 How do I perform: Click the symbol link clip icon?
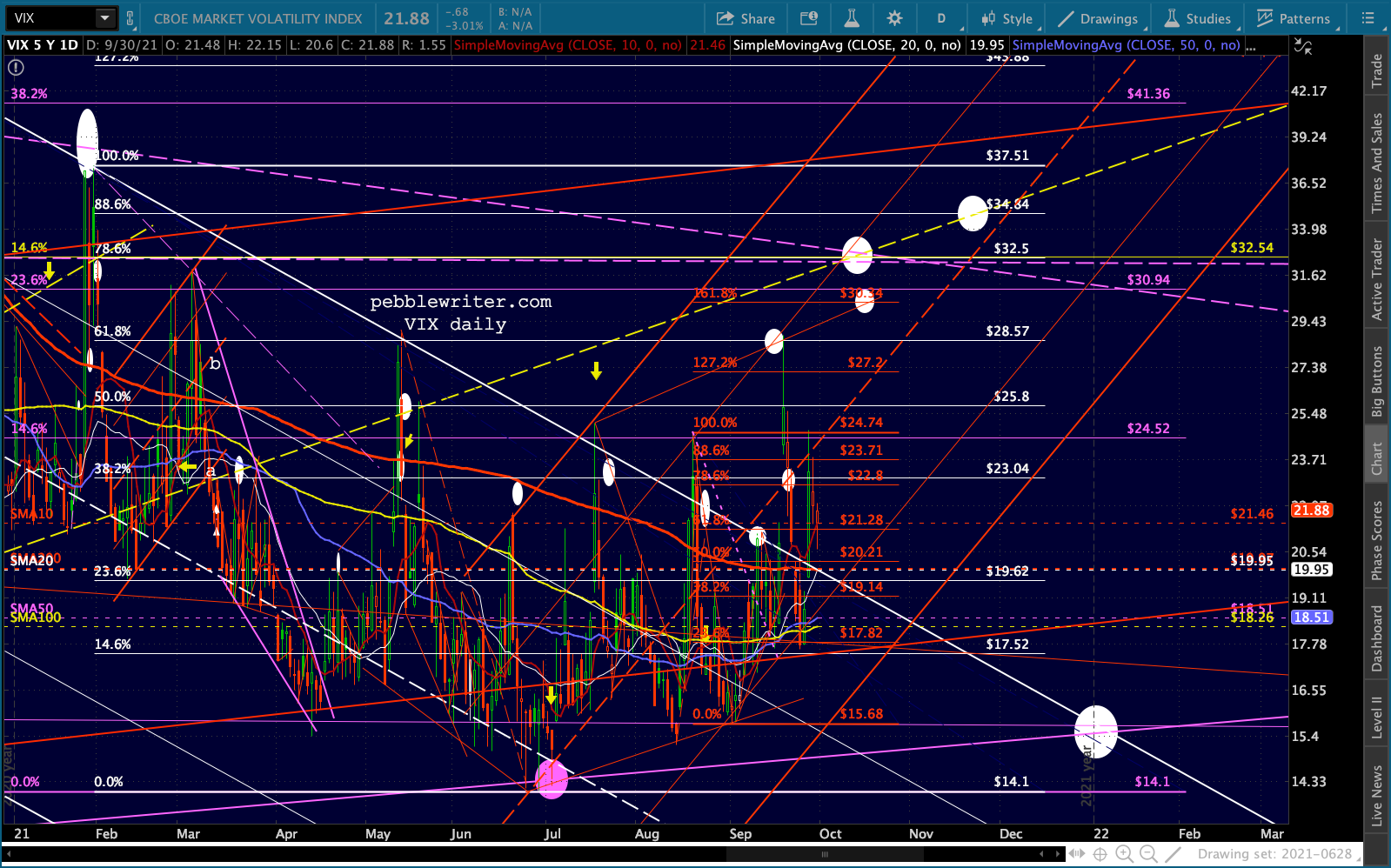[130, 18]
